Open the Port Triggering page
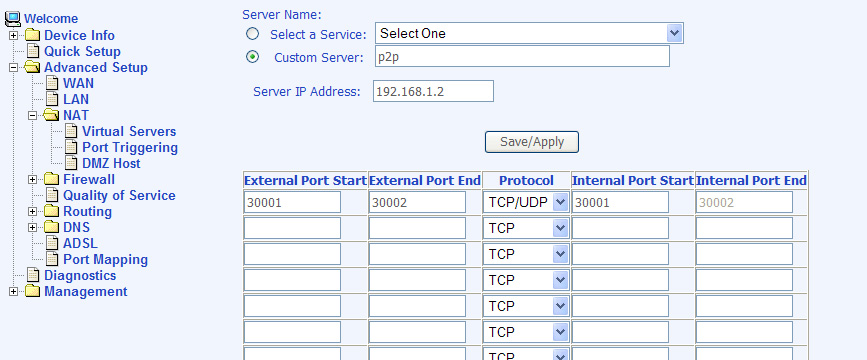The width and height of the screenshot is (867, 360). point(130,148)
